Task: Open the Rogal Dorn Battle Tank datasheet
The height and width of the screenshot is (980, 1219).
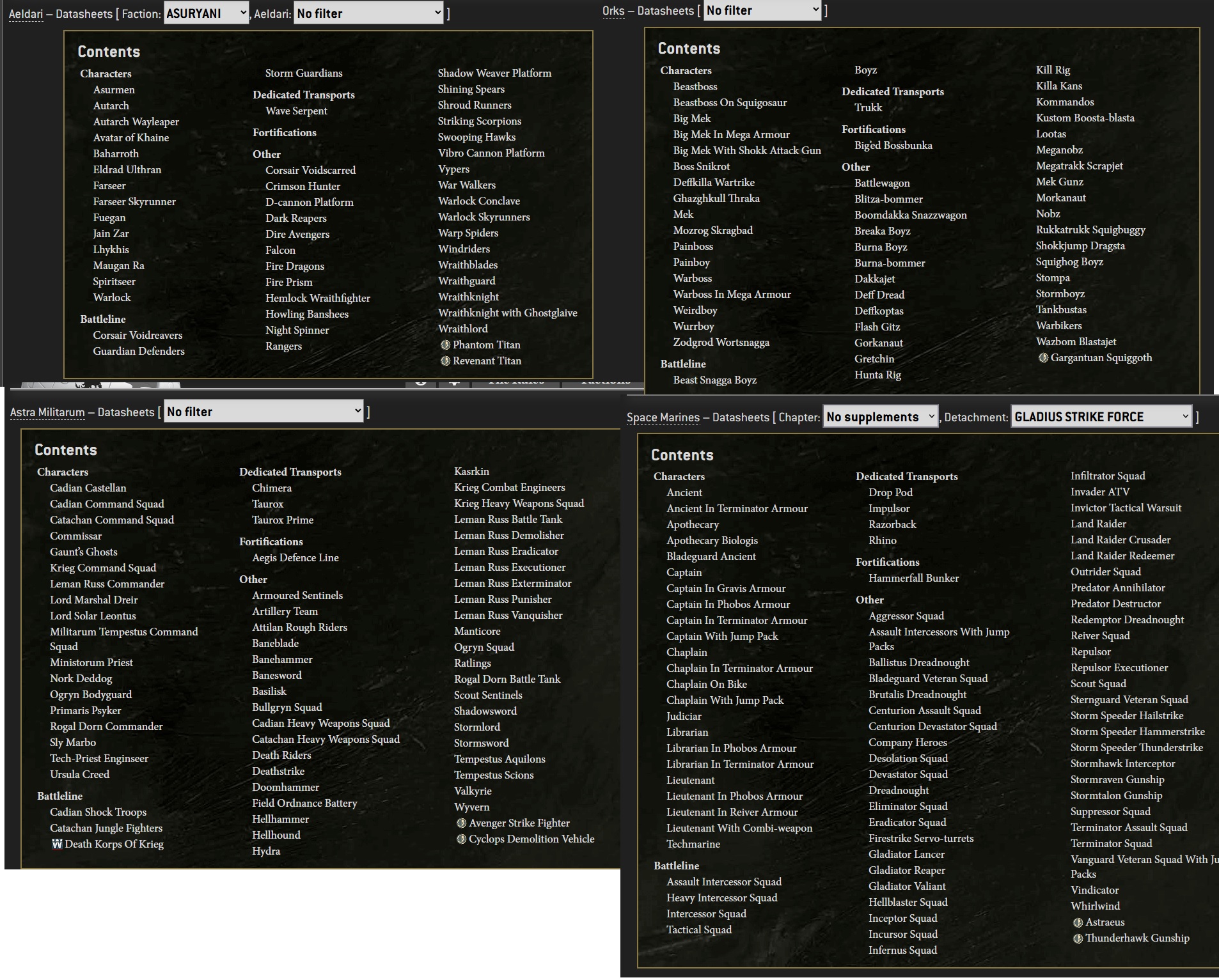Action: pyautogui.click(x=507, y=679)
